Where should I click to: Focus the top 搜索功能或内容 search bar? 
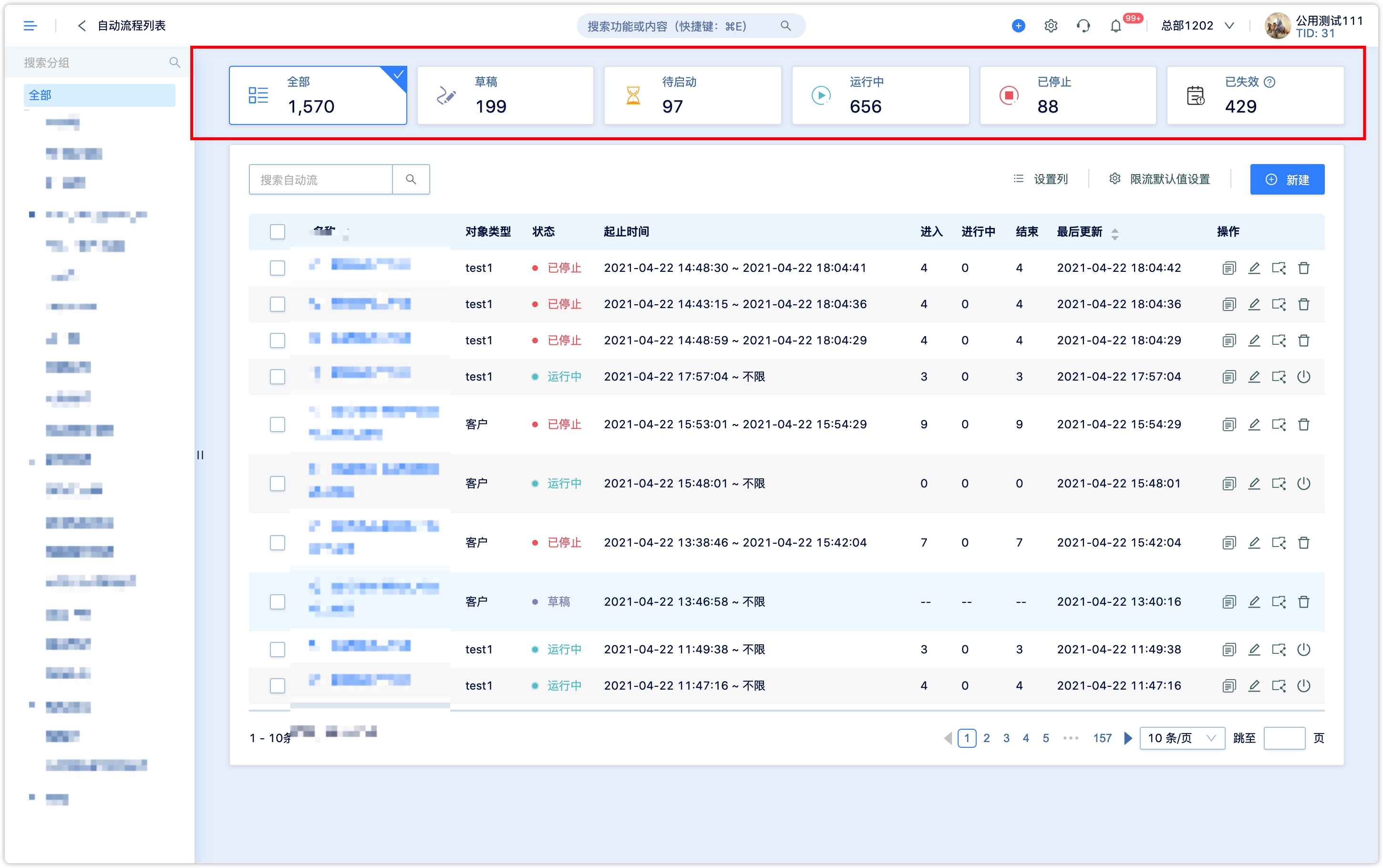tap(691, 26)
